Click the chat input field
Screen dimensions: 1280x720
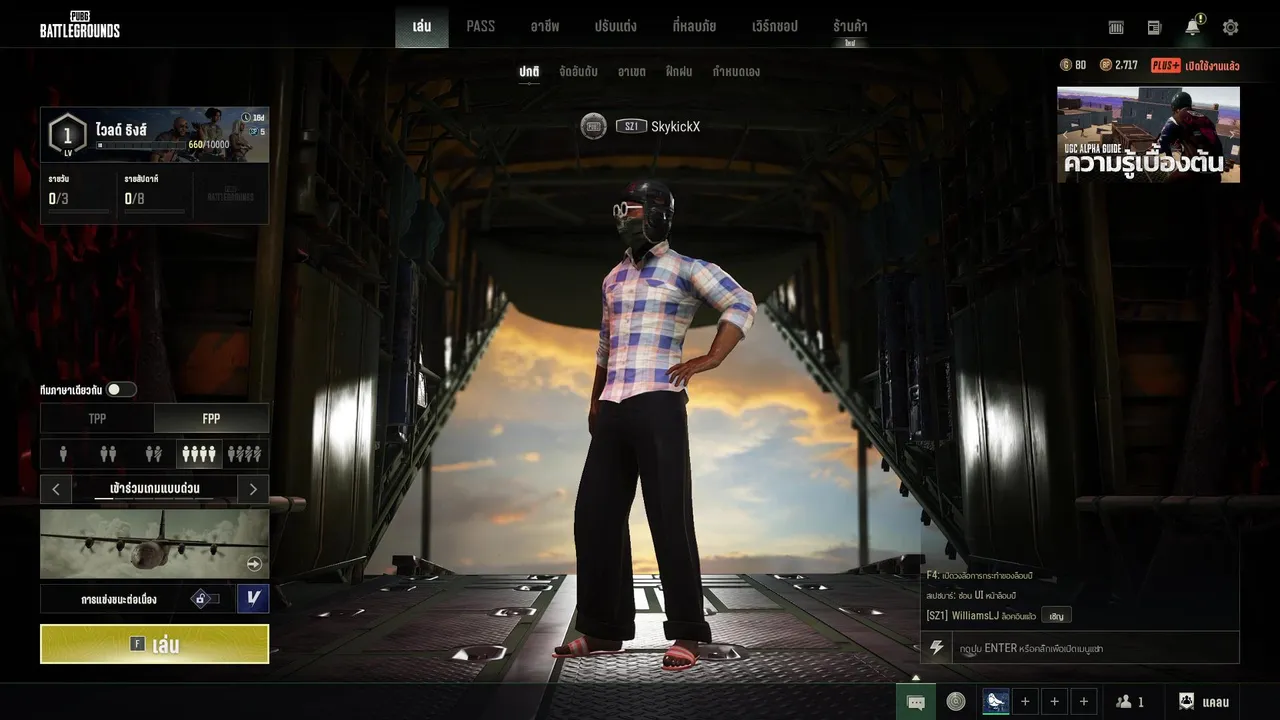[1095, 648]
